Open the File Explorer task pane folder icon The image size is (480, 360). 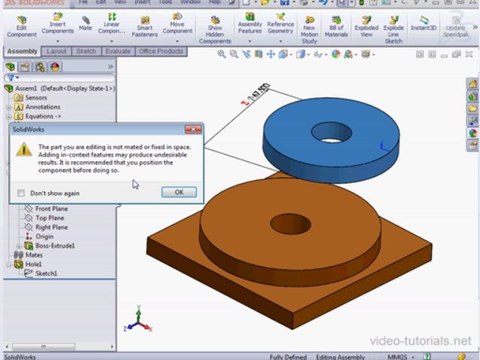pos(473,108)
